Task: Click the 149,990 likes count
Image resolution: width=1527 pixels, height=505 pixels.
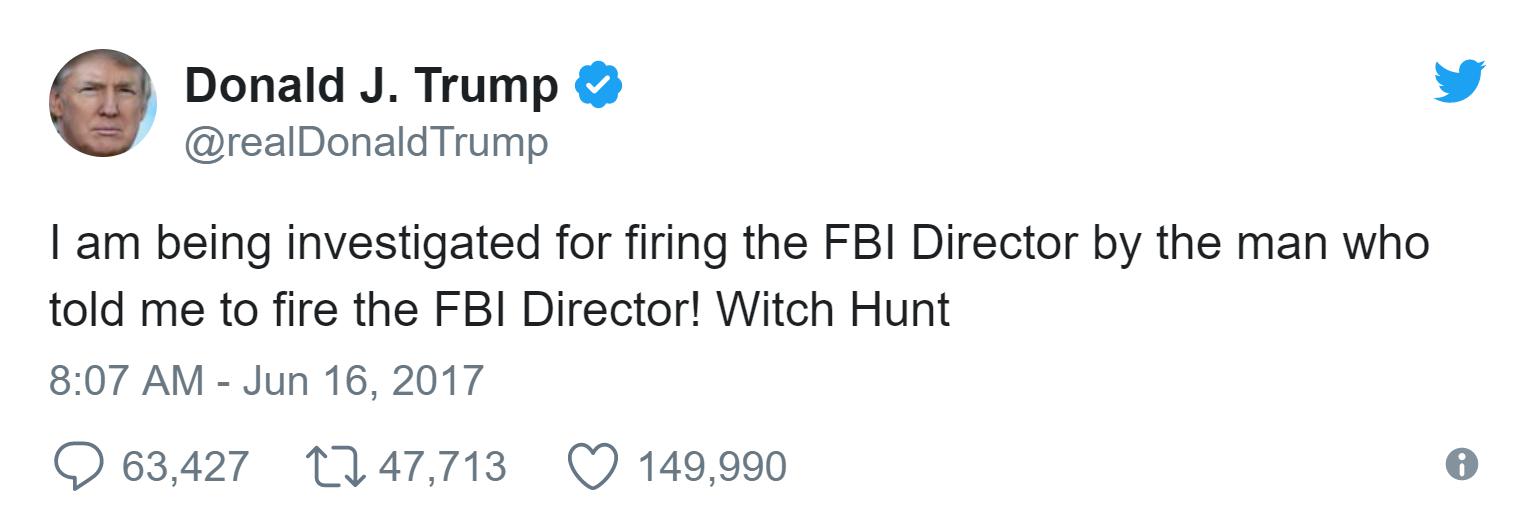Action: click(712, 466)
